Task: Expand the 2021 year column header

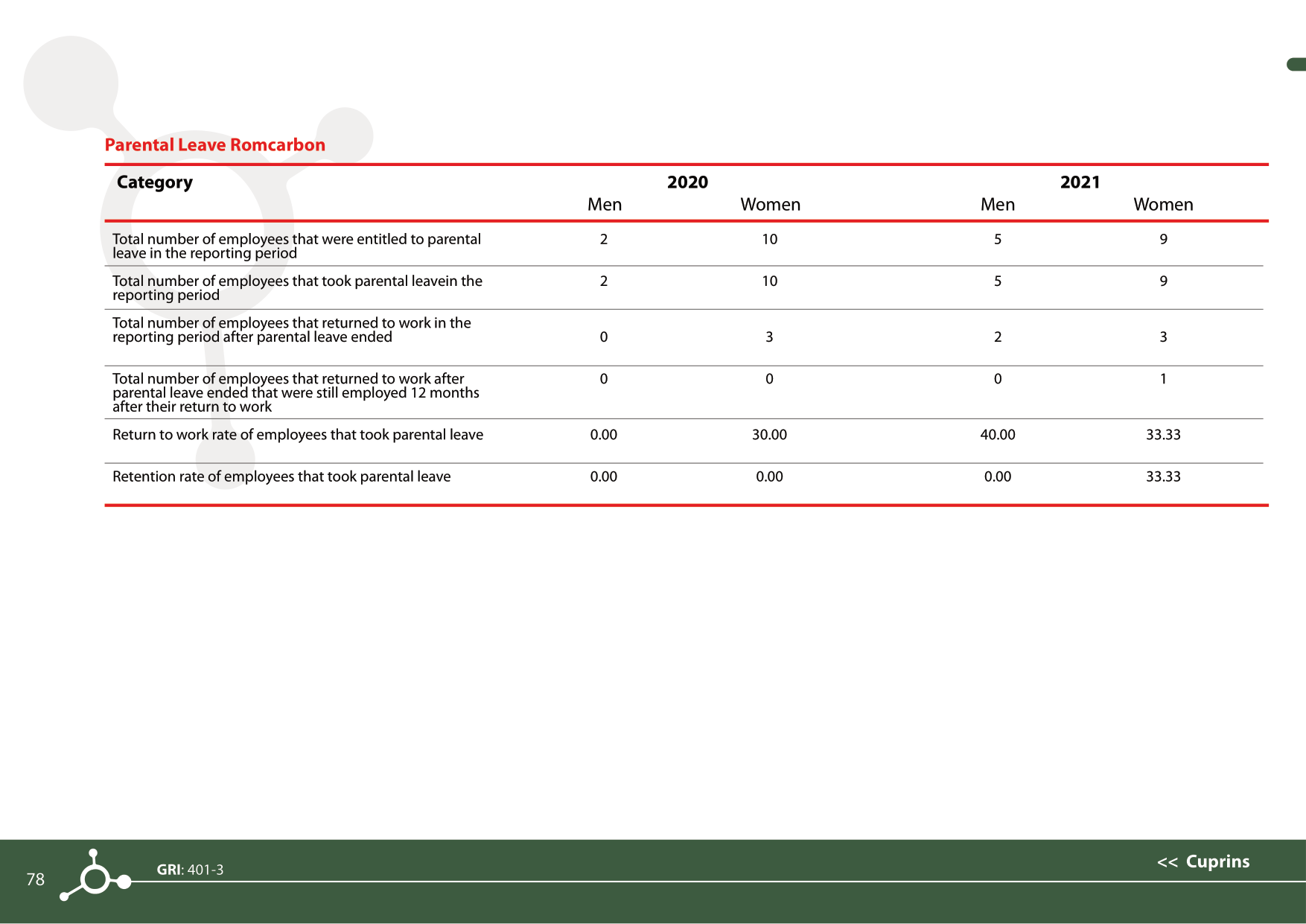Action: 1080,182
